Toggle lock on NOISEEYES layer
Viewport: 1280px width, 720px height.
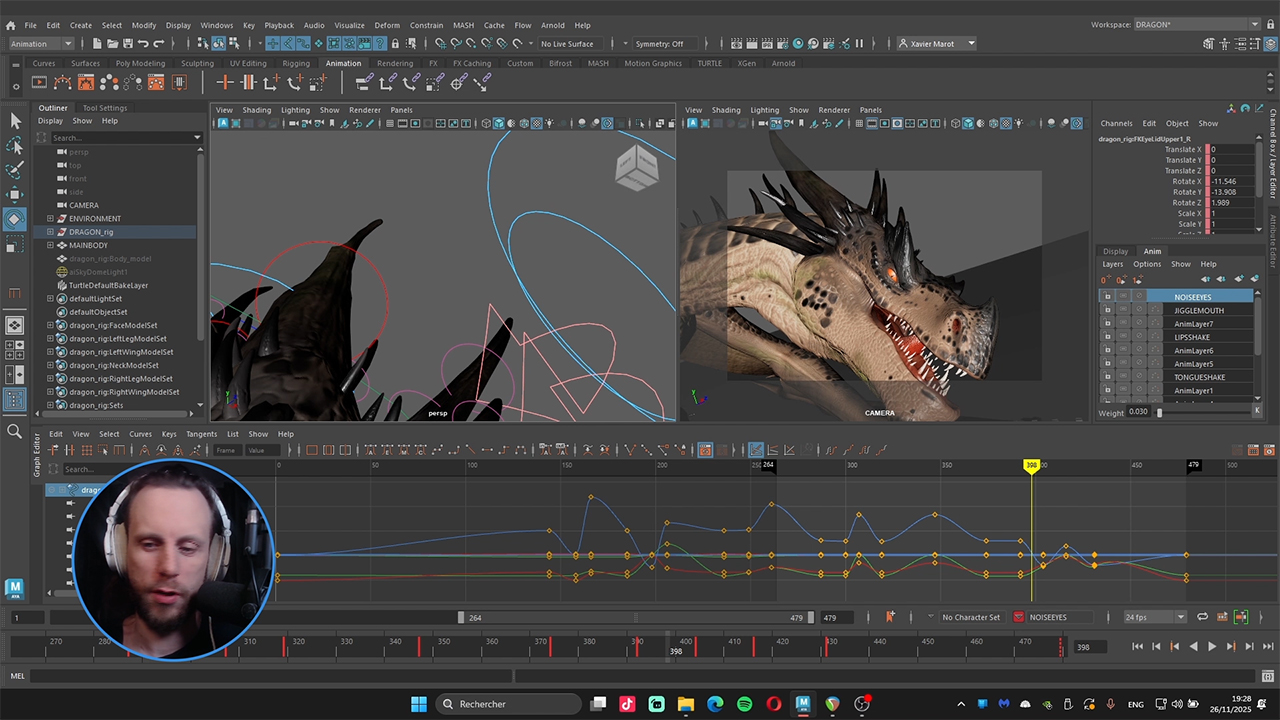tap(1107, 296)
